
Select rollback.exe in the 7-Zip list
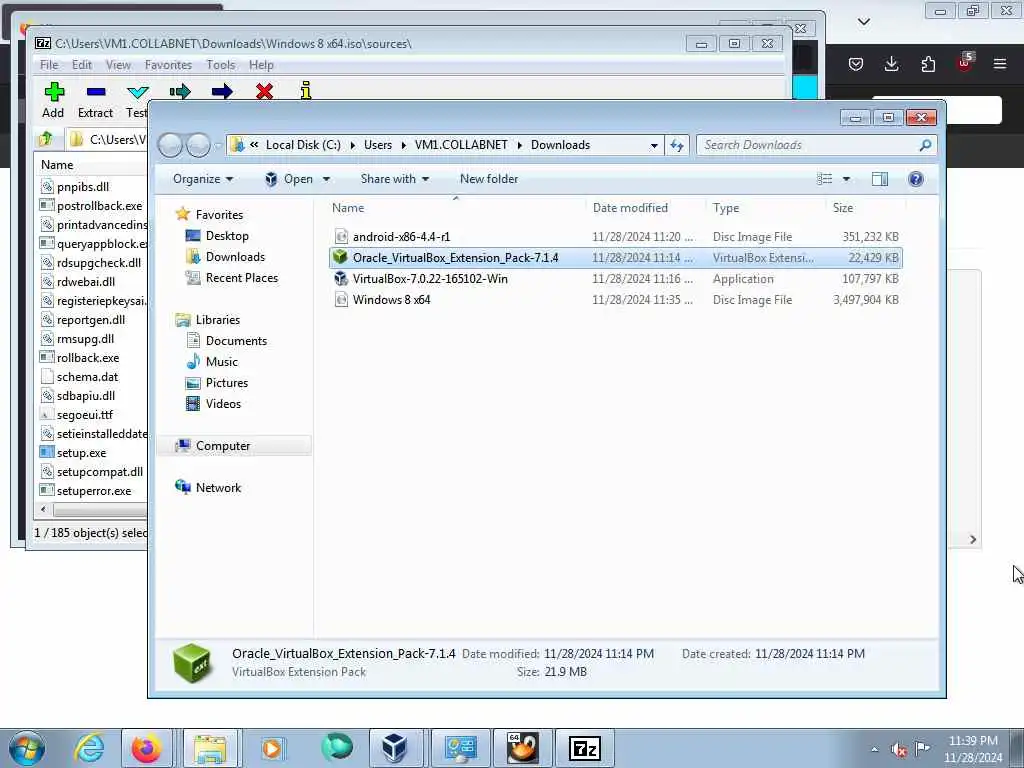[x=88, y=358]
